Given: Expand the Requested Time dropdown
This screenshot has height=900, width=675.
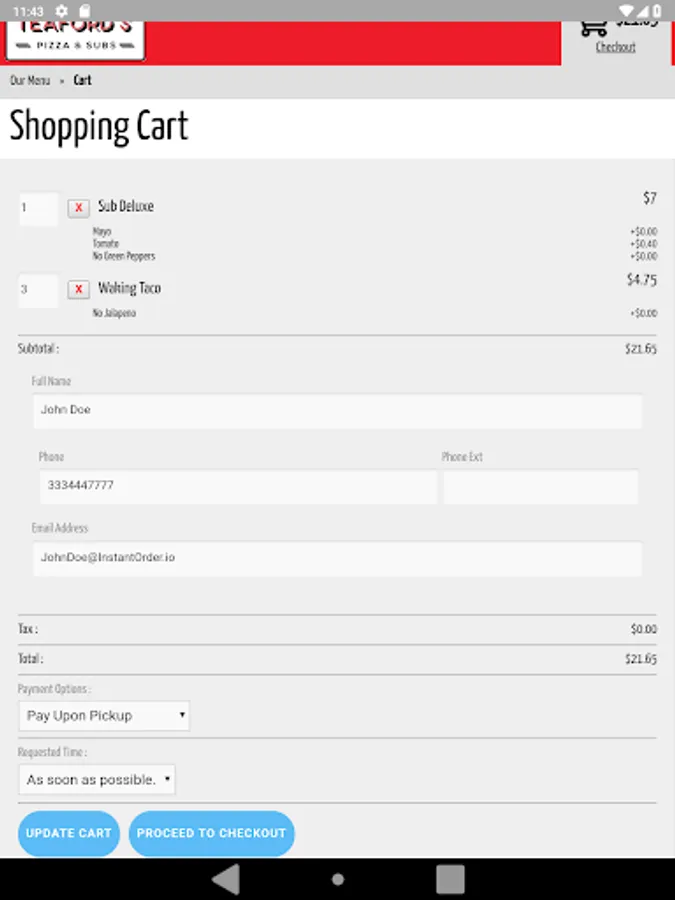Looking at the screenshot, I should tap(97, 780).
